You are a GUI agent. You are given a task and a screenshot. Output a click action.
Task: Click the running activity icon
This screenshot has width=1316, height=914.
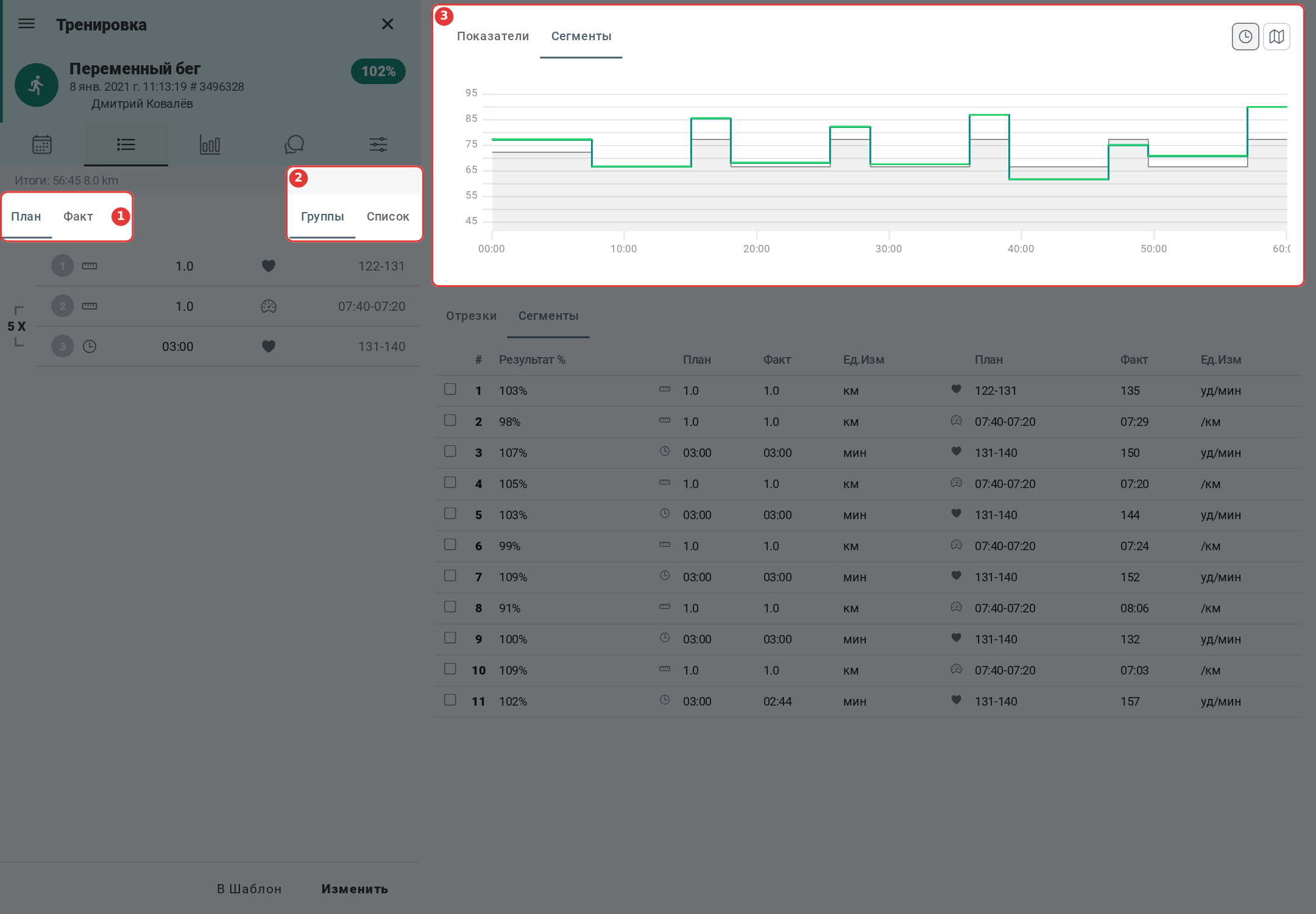[x=37, y=85]
